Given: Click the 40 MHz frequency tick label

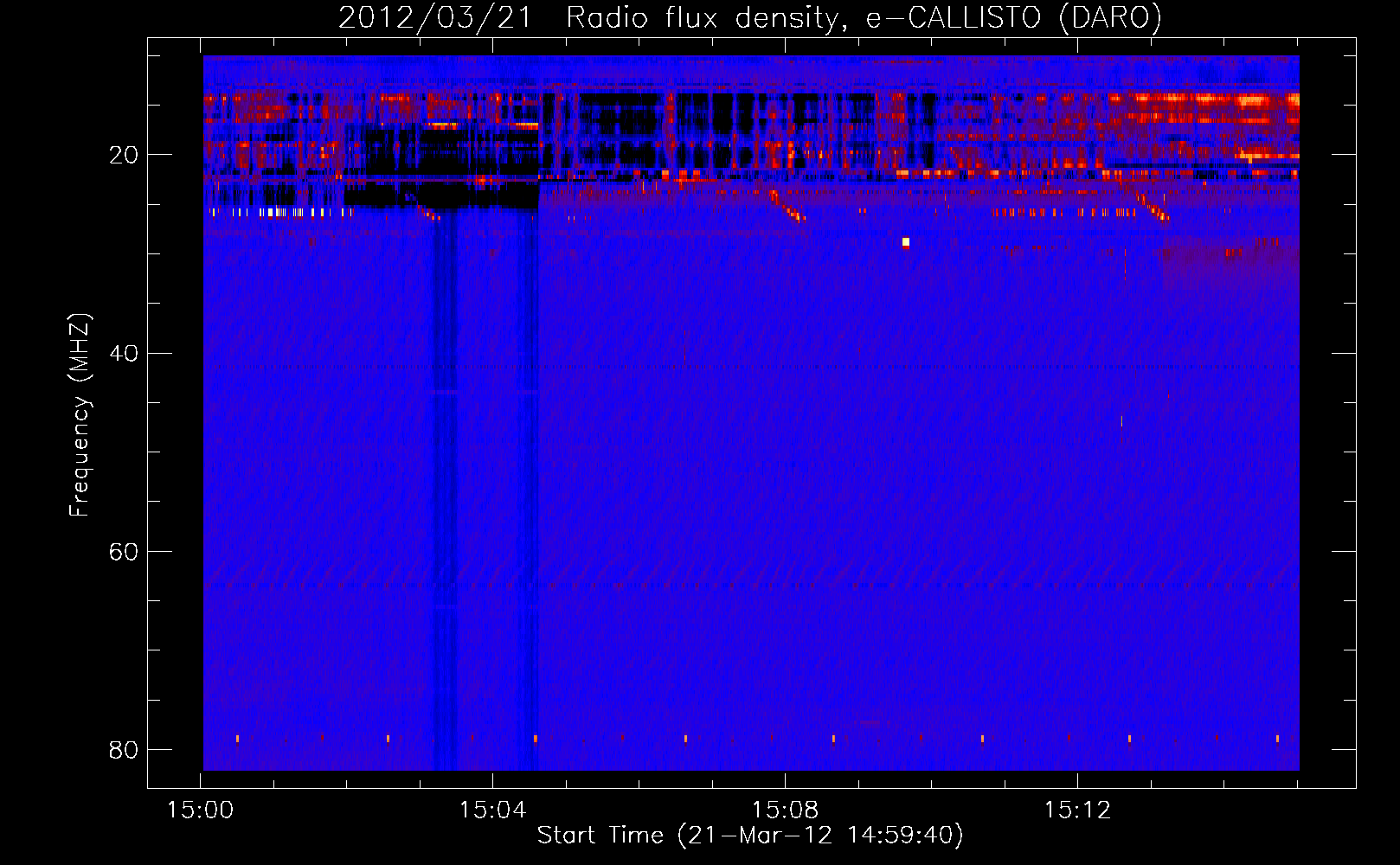Looking at the screenshot, I should coord(124,353).
